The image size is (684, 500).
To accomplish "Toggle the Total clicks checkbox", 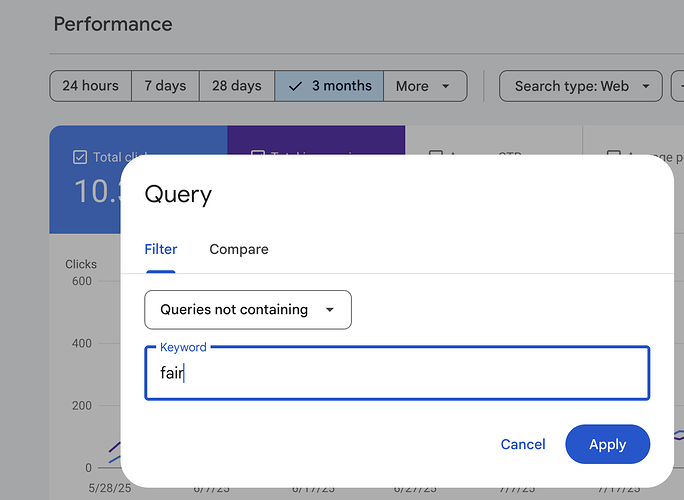I will pos(80,157).
